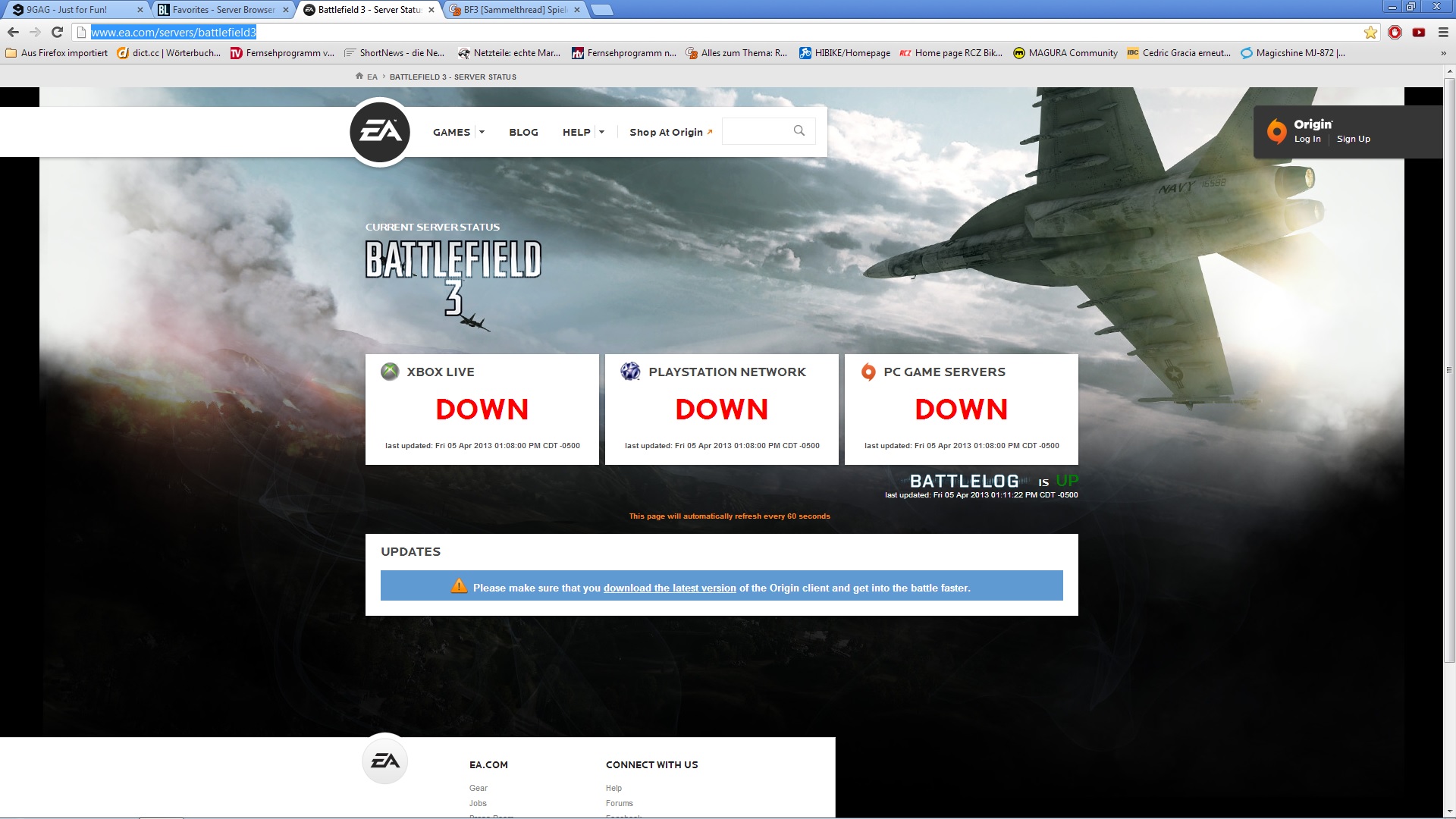
Task: Bookmark page with star icon
Action: pos(1370,32)
